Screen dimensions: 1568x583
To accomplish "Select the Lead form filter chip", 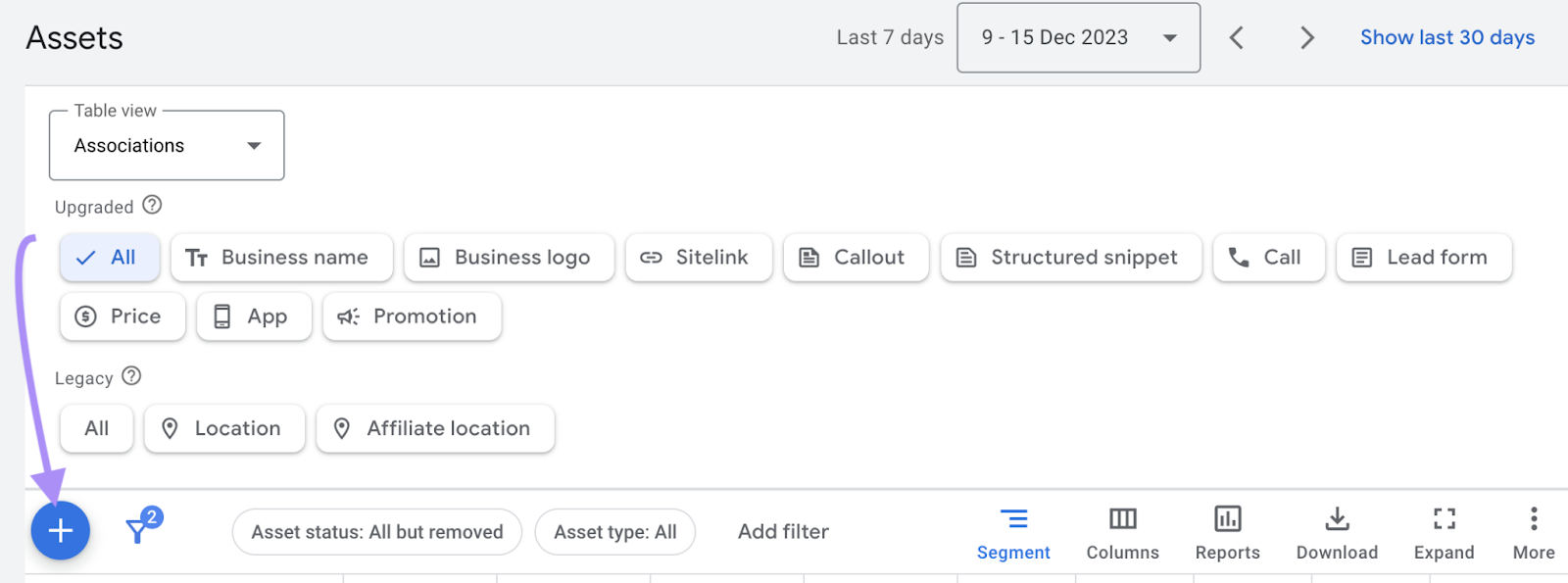I will coord(1423,257).
